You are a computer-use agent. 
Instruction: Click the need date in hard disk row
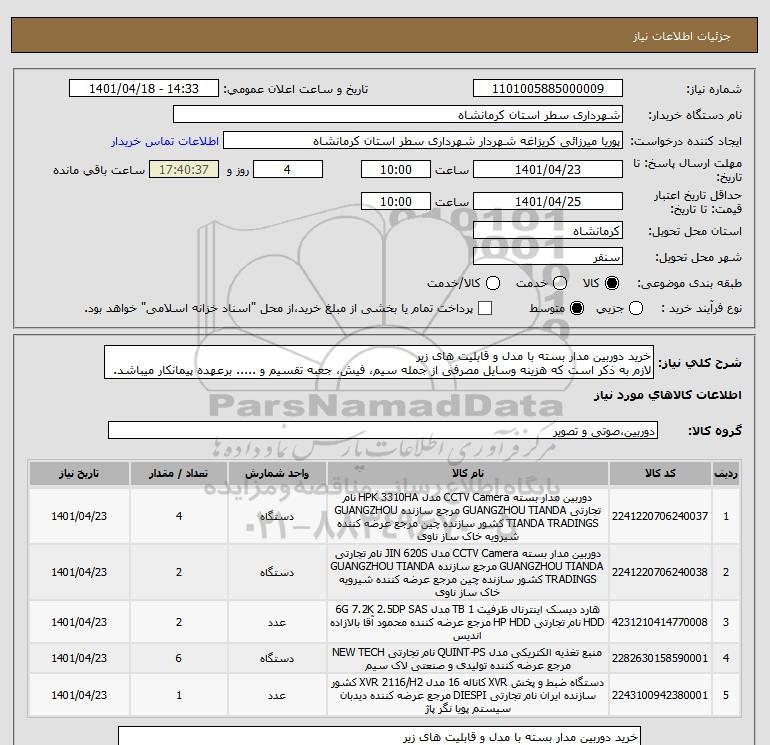pyautogui.click(x=79, y=622)
